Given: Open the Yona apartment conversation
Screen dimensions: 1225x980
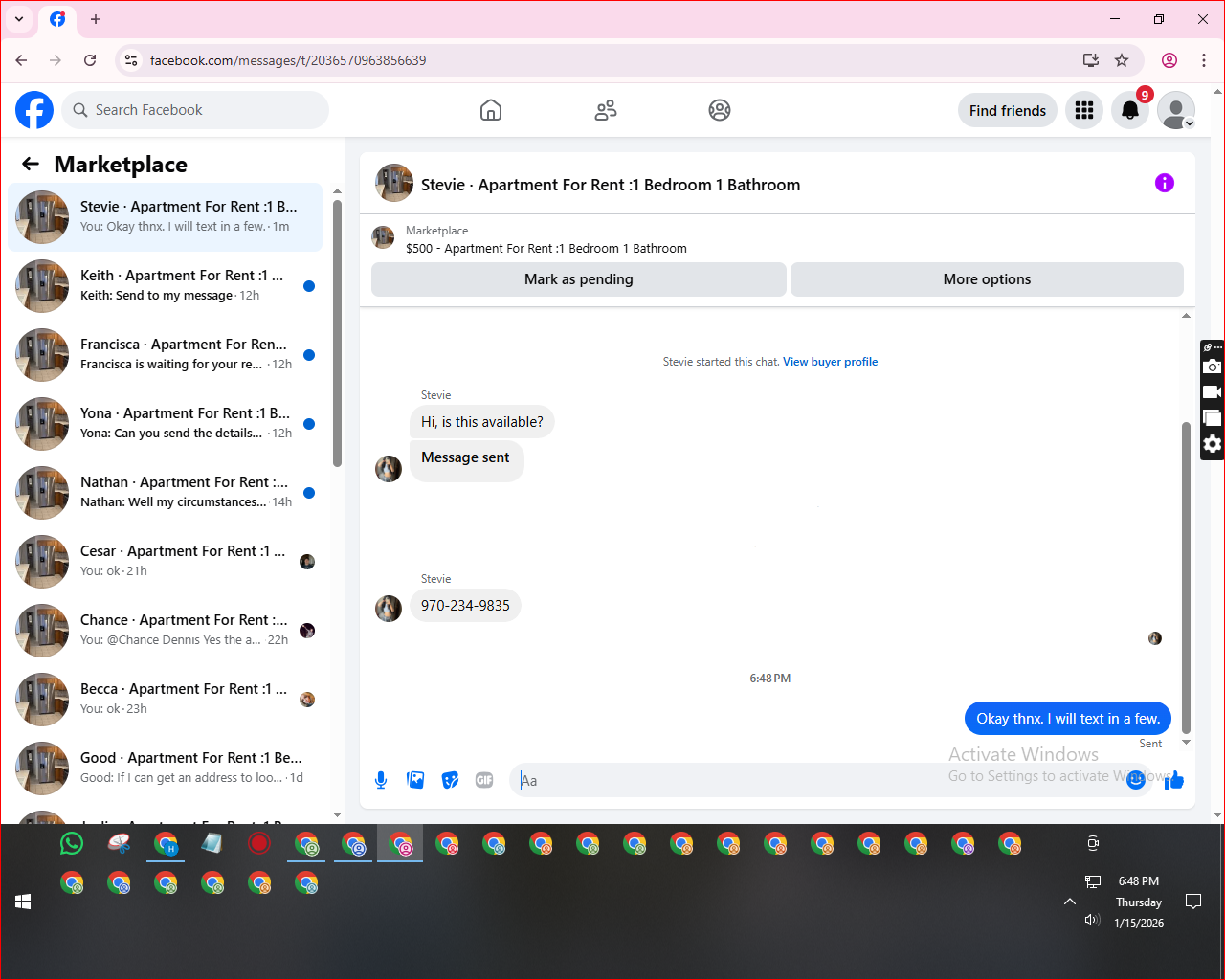Looking at the screenshot, I should [x=166, y=424].
